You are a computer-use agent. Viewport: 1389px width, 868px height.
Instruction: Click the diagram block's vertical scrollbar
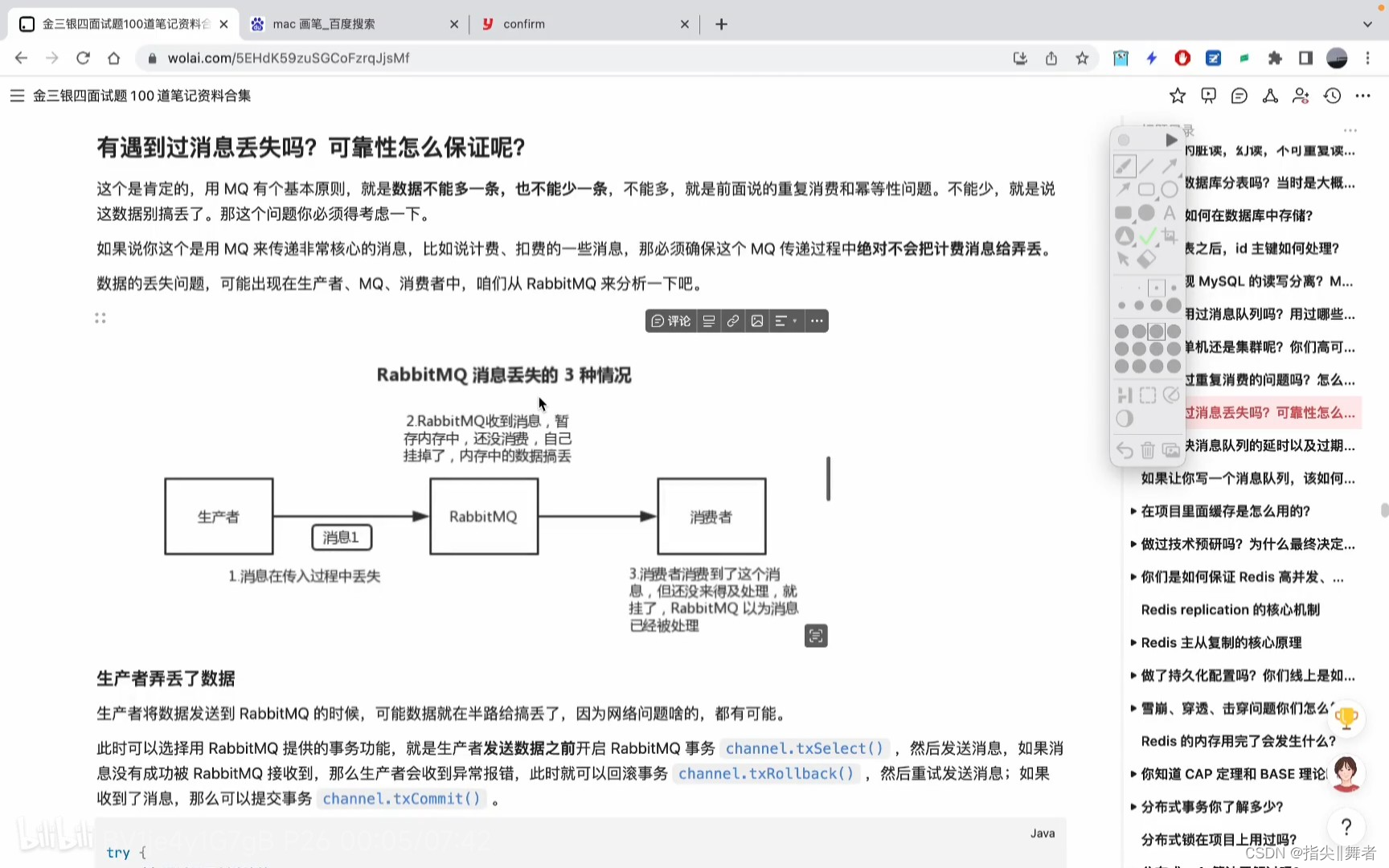click(x=828, y=479)
